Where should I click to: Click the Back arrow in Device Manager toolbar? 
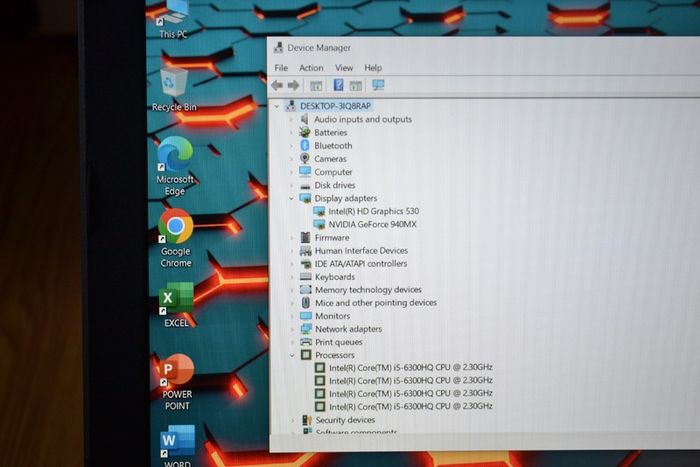click(x=277, y=85)
